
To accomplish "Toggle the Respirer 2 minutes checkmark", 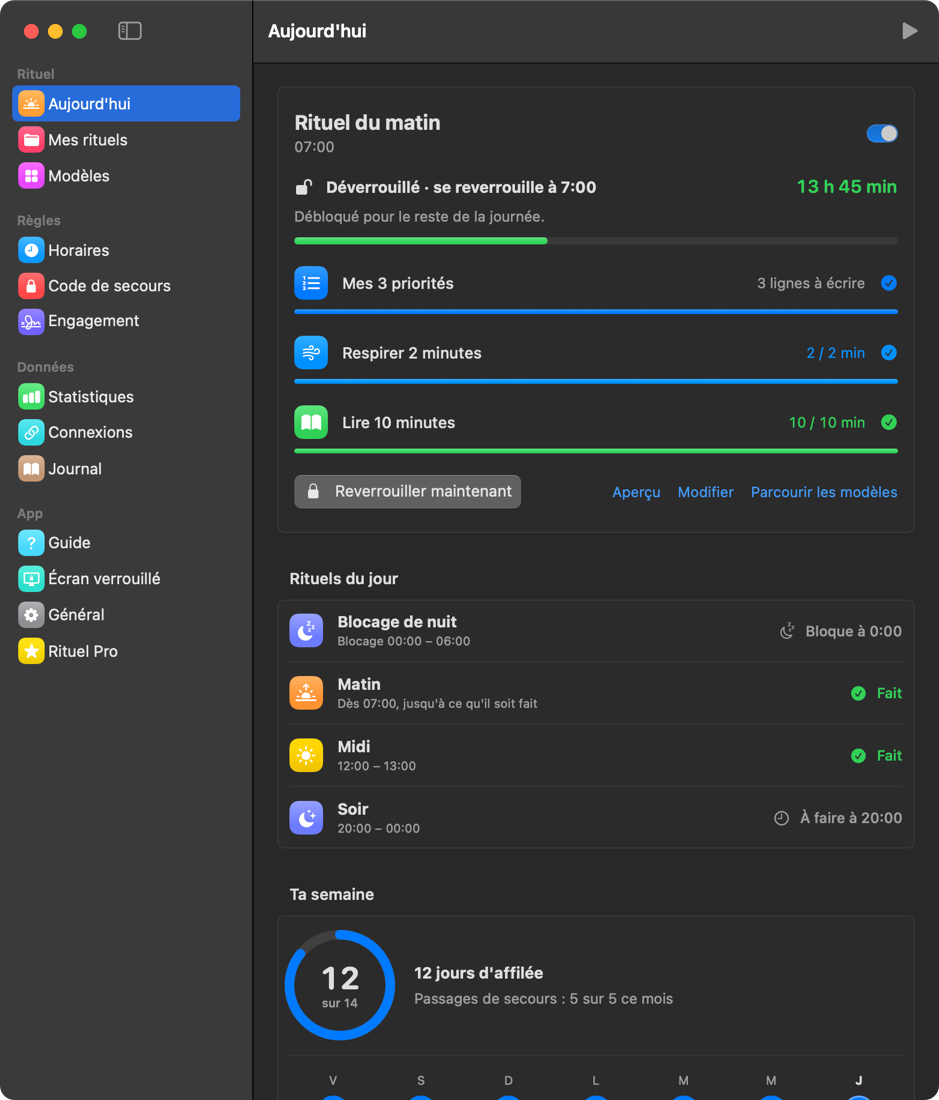I will tap(889, 352).
